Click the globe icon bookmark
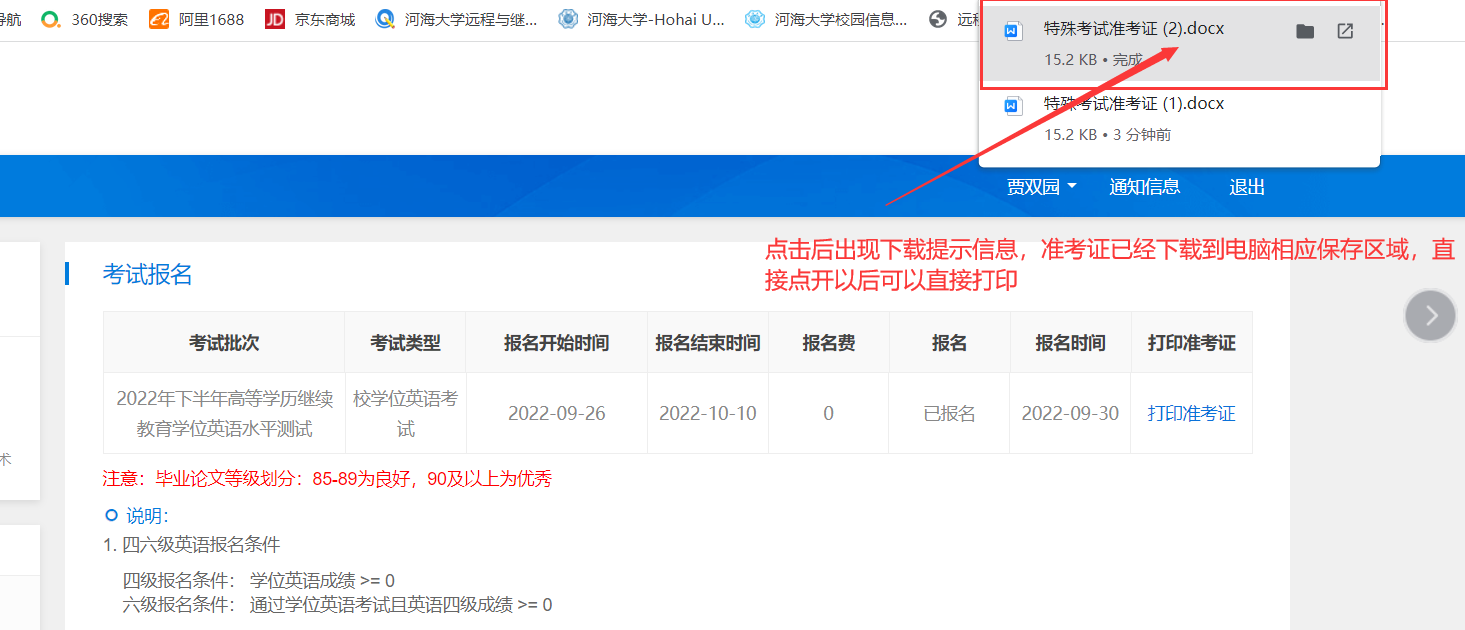 (937, 19)
